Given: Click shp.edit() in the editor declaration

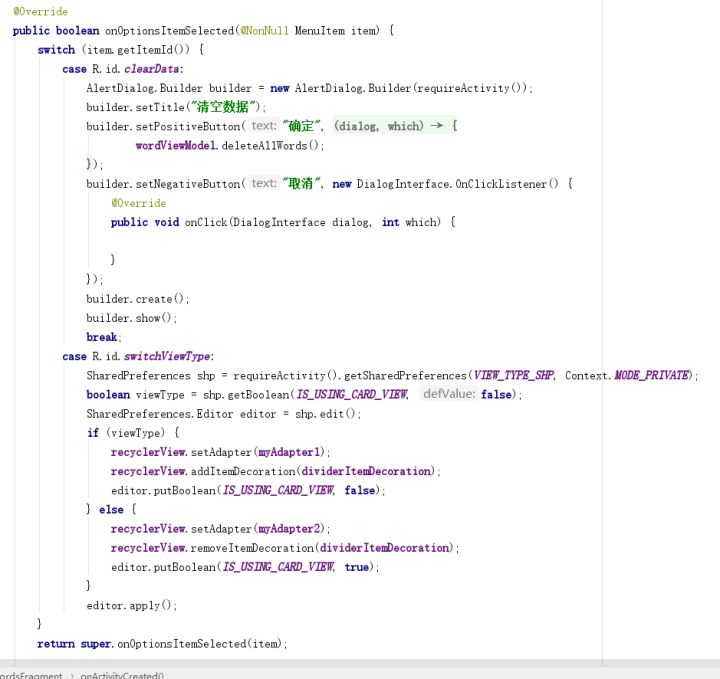Looking at the screenshot, I should [325, 414].
